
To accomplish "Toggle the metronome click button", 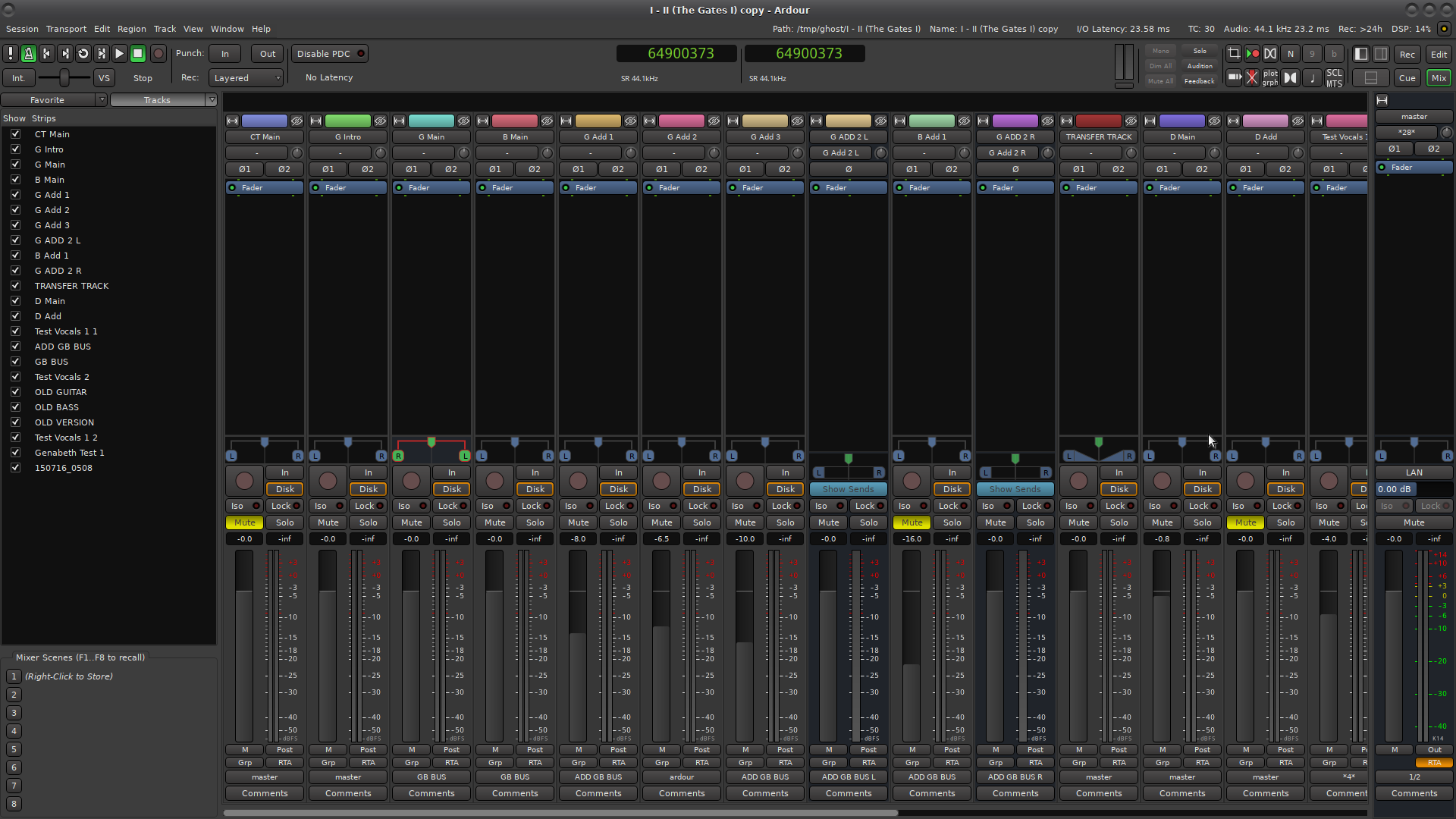I will (28, 54).
